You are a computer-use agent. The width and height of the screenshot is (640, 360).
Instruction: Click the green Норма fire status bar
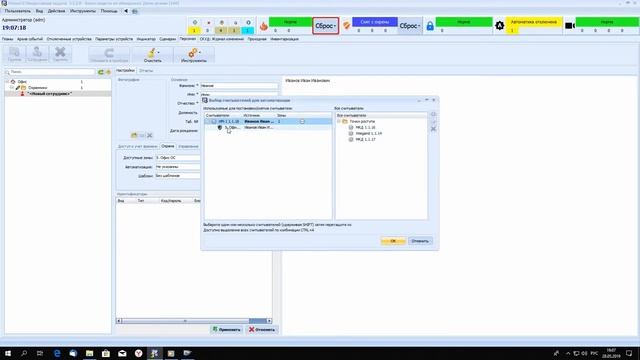coord(290,22)
